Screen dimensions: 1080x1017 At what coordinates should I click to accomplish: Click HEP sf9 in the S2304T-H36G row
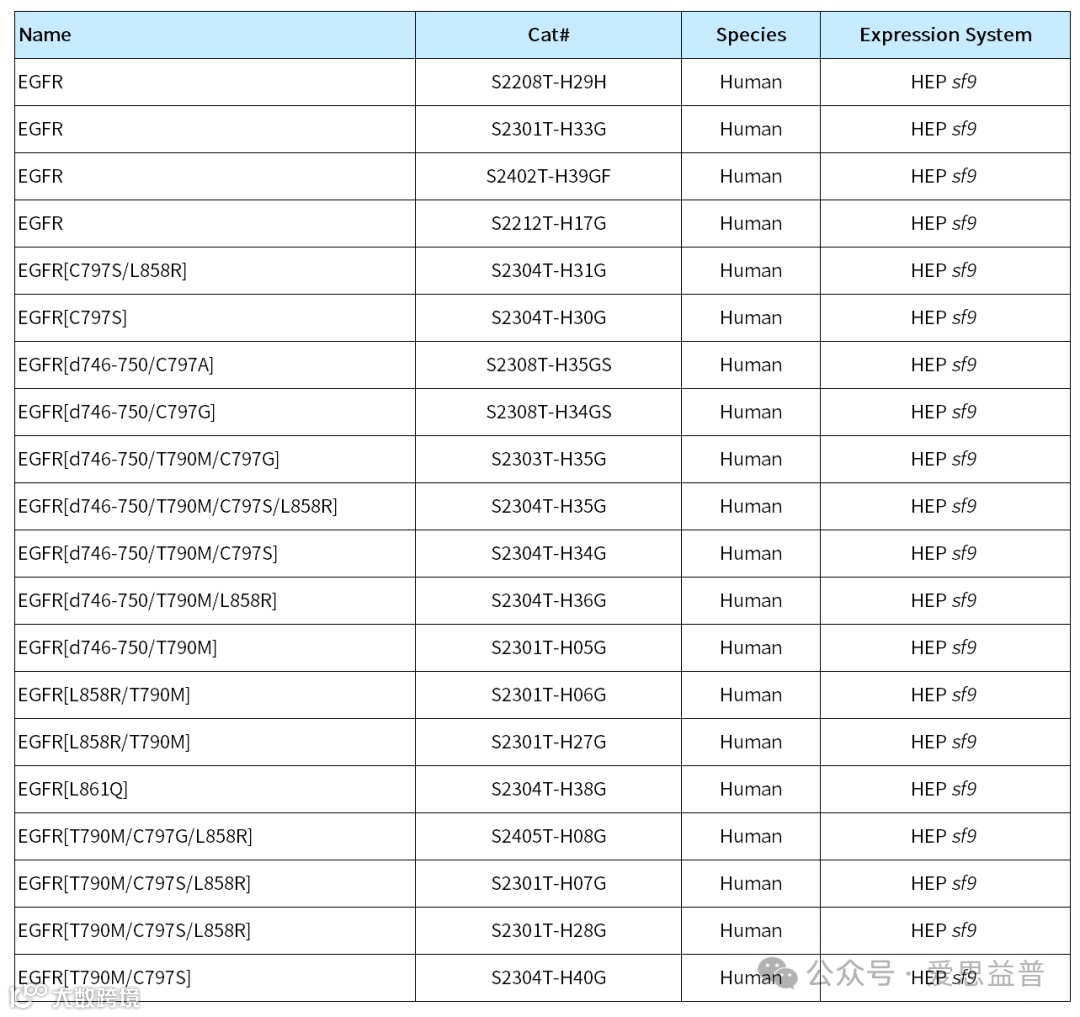point(944,601)
